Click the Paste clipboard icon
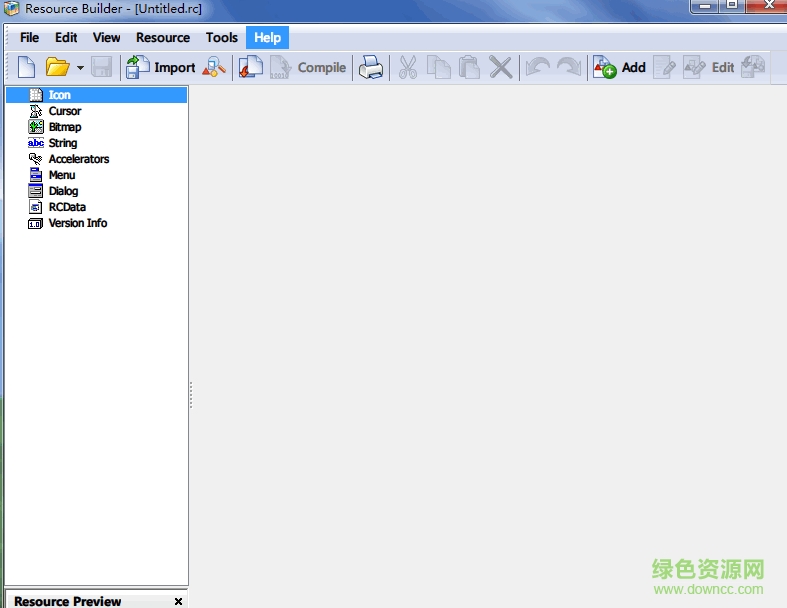 (470, 67)
